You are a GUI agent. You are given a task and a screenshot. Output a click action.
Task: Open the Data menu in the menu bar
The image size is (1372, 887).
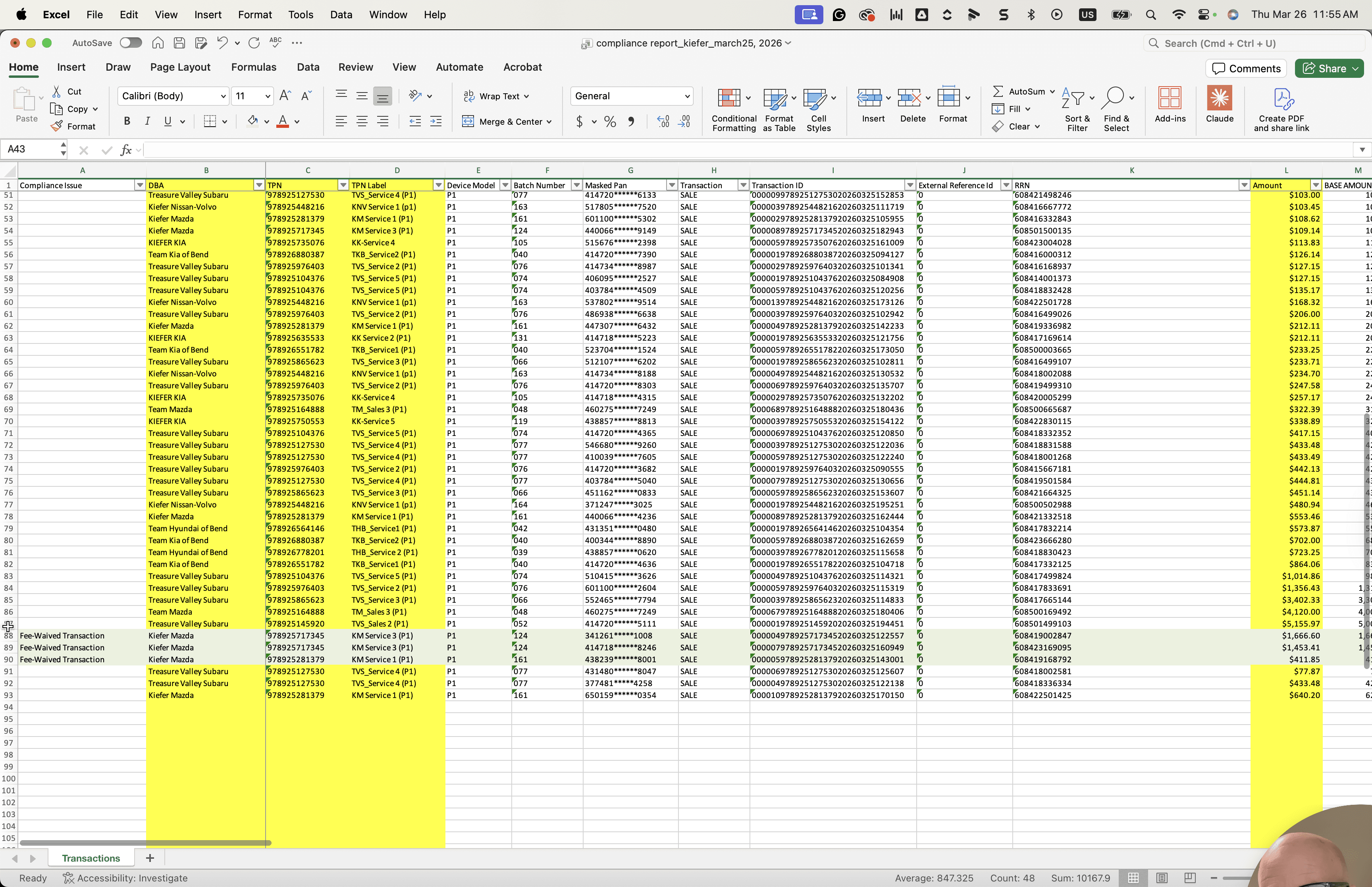click(x=341, y=14)
